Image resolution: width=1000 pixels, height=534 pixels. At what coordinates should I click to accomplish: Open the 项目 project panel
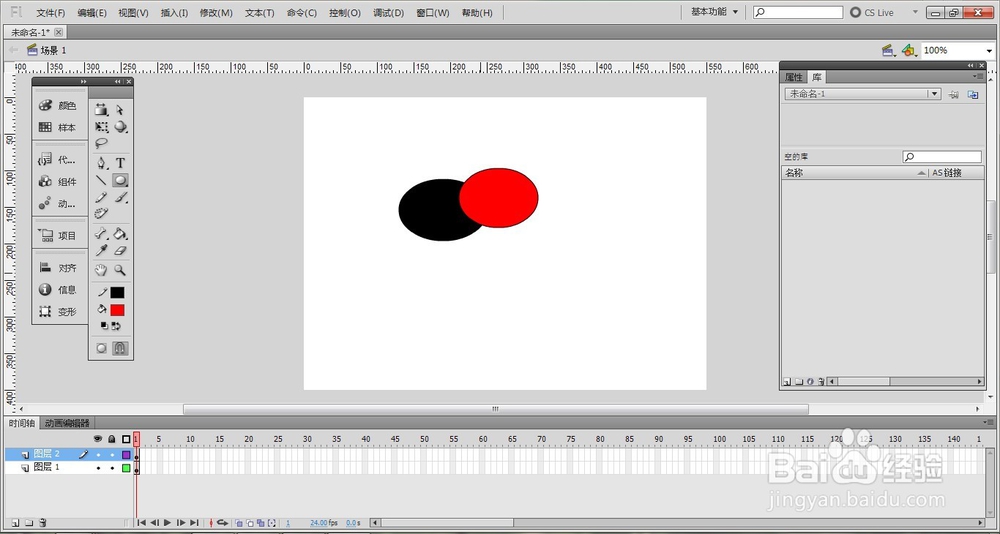(x=57, y=235)
